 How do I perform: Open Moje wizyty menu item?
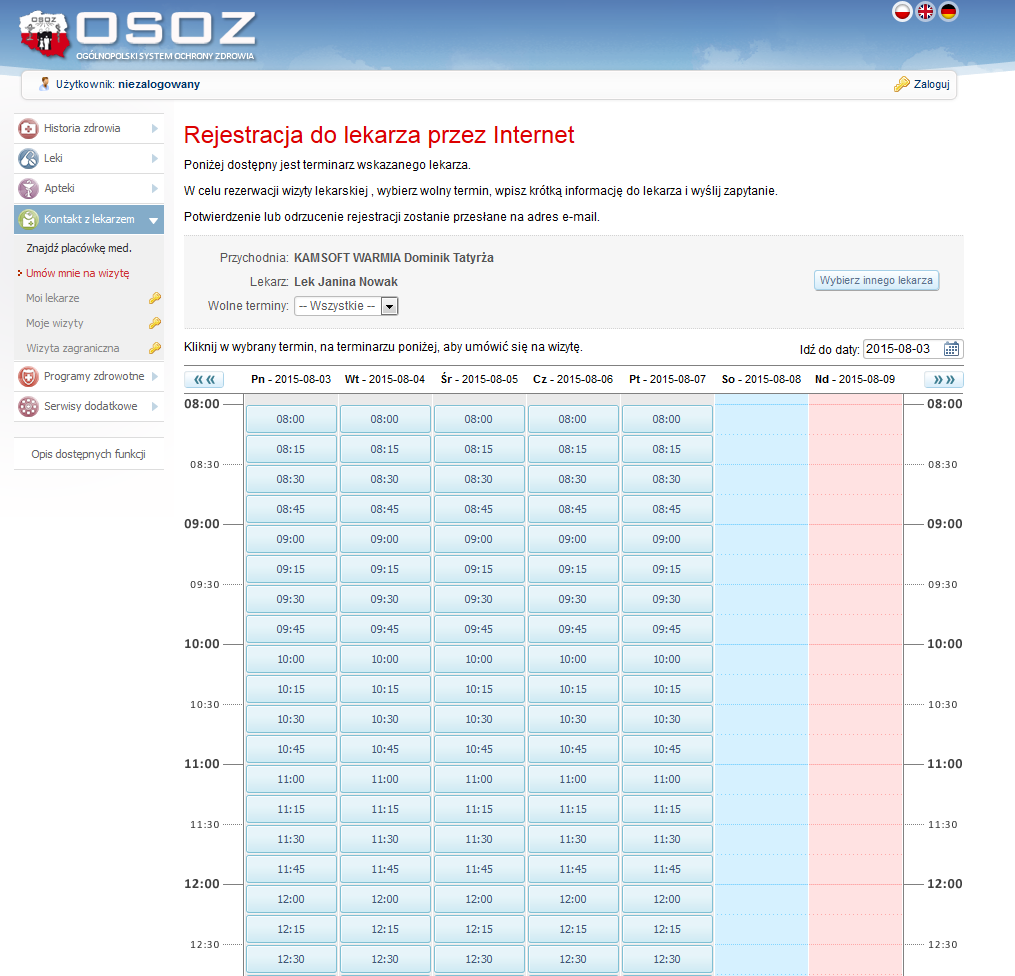(x=55, y=323)
